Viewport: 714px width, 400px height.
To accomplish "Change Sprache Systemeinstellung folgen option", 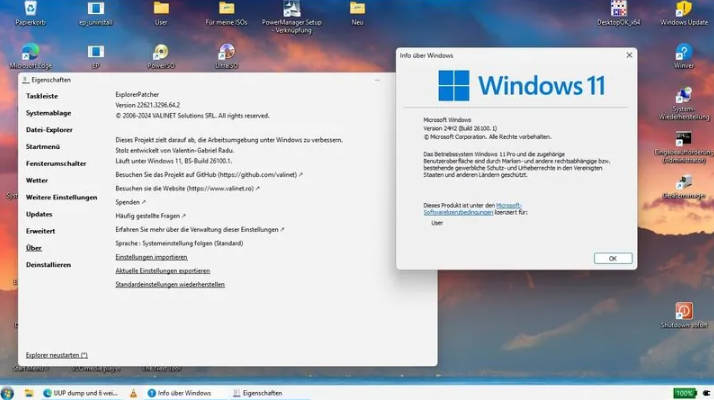I will (x=179, y=243).
